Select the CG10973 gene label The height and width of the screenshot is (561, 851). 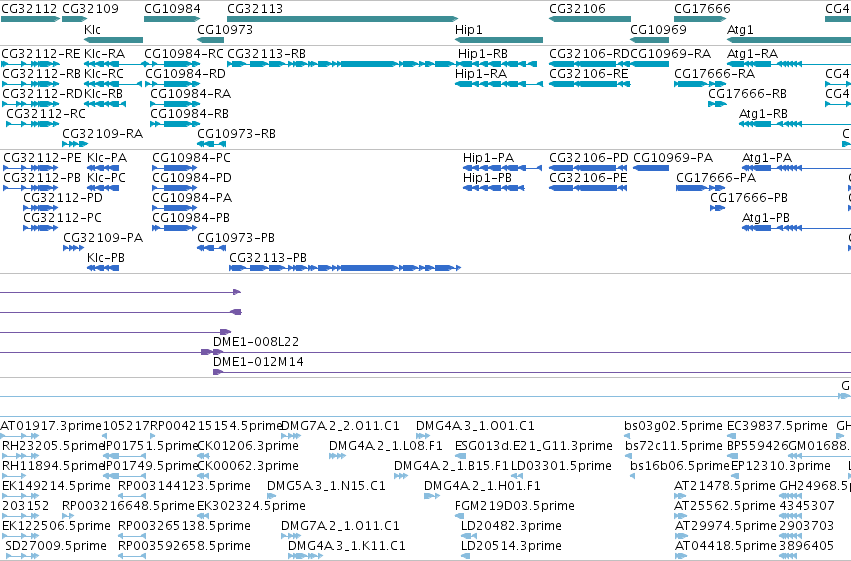pyautogui.click(x=225, y=30)
